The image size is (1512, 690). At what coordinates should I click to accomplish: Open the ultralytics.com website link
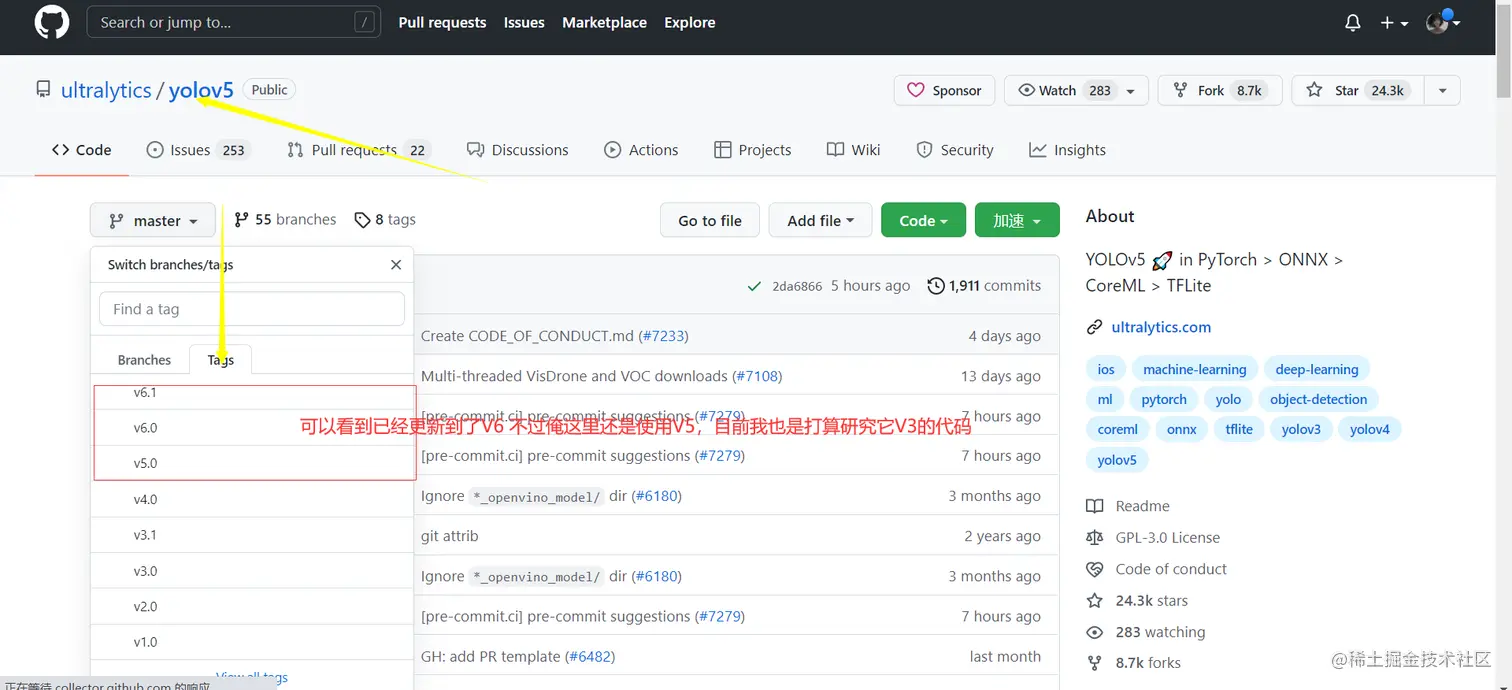click(x=1161, y=327)
